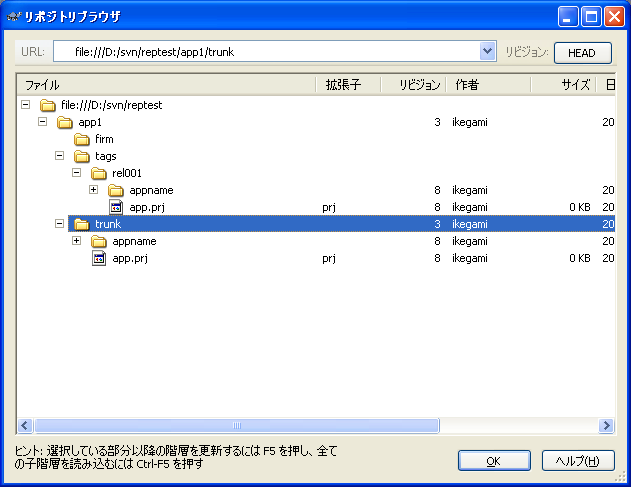Select the firm folder label
The height and width of the screenshot is (487, 631).
tap(104, 139)
